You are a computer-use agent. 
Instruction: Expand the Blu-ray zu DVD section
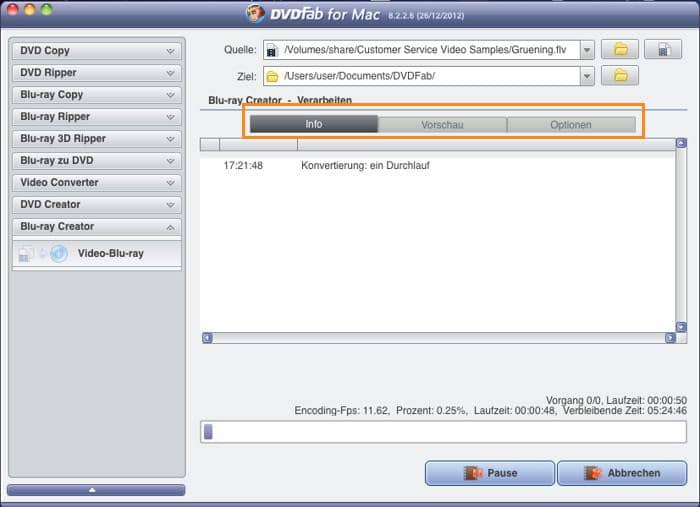pos(97,160)
